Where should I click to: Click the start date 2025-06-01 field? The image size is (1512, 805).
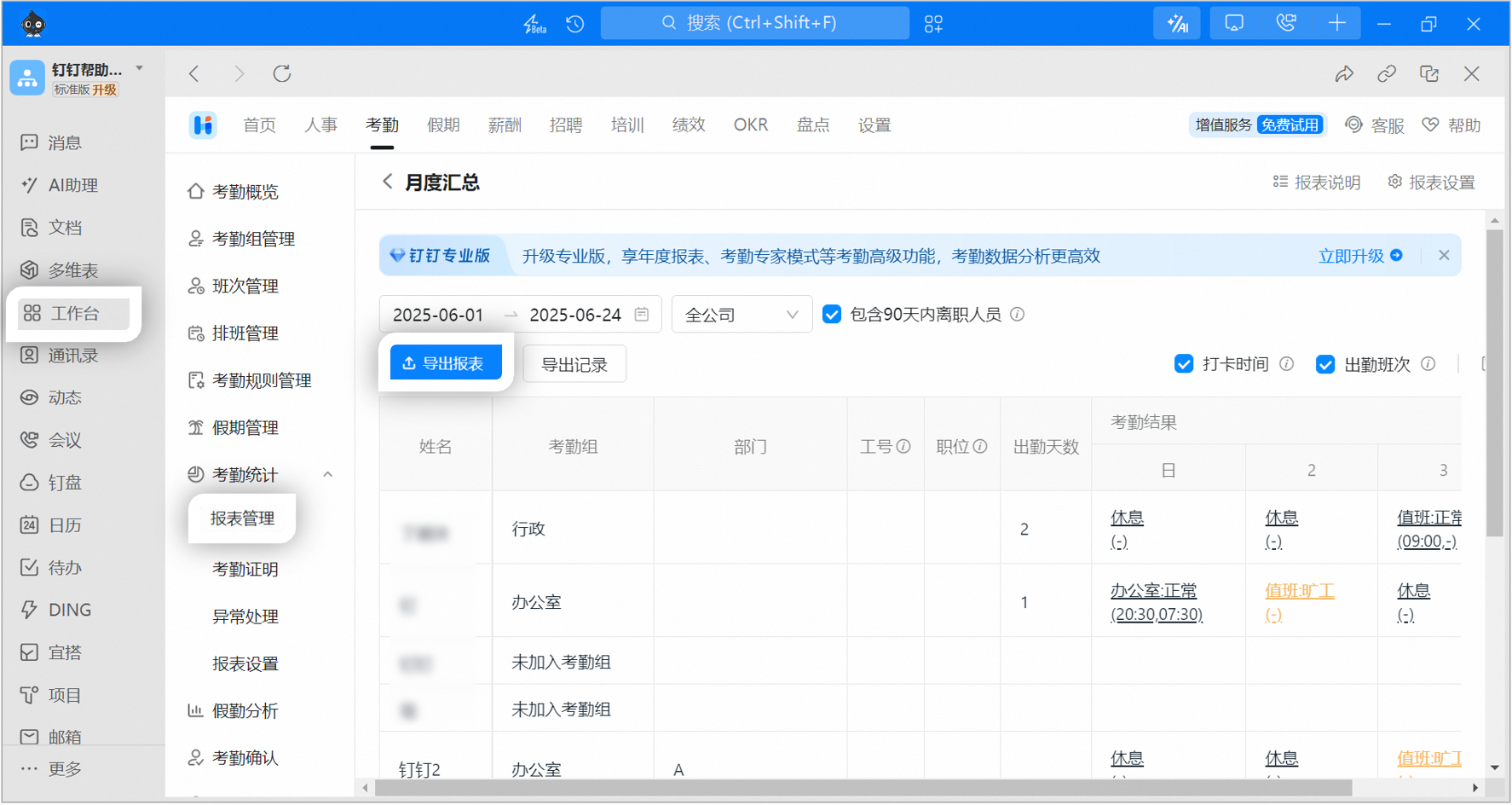pyautogui.click(x=438, y=315)
